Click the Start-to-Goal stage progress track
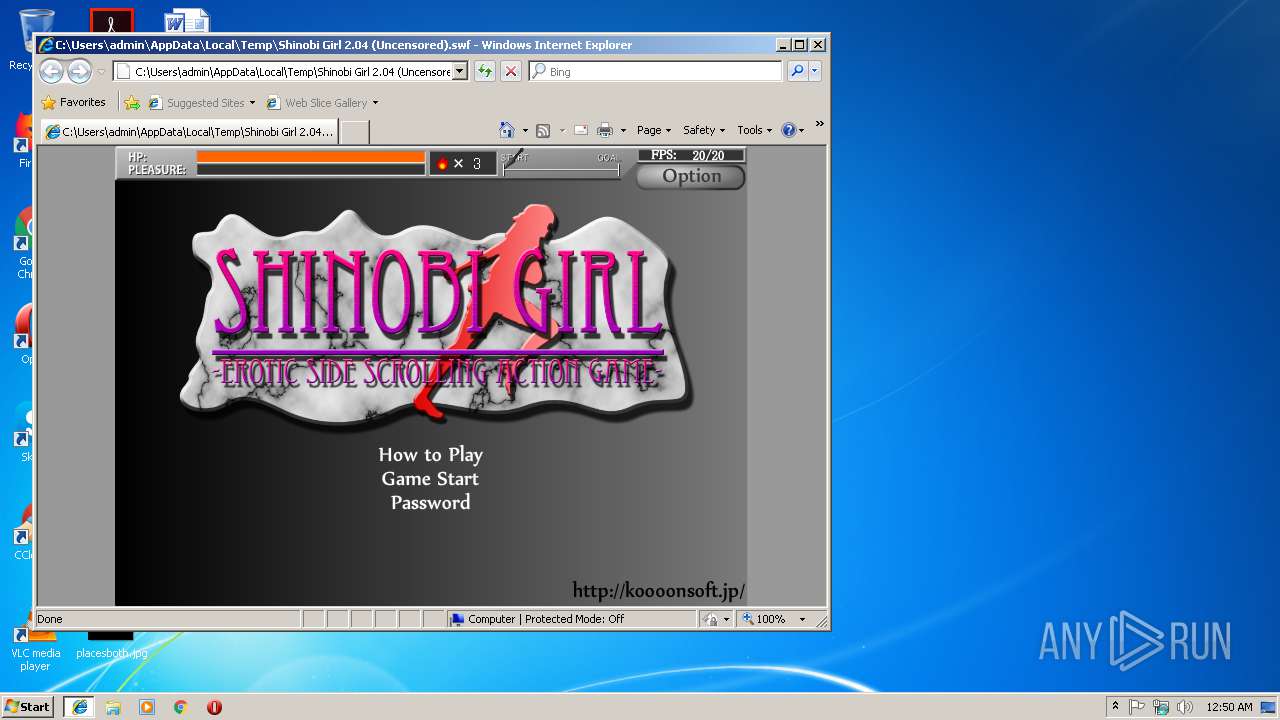1280x720 pixels. click(561, 170)
